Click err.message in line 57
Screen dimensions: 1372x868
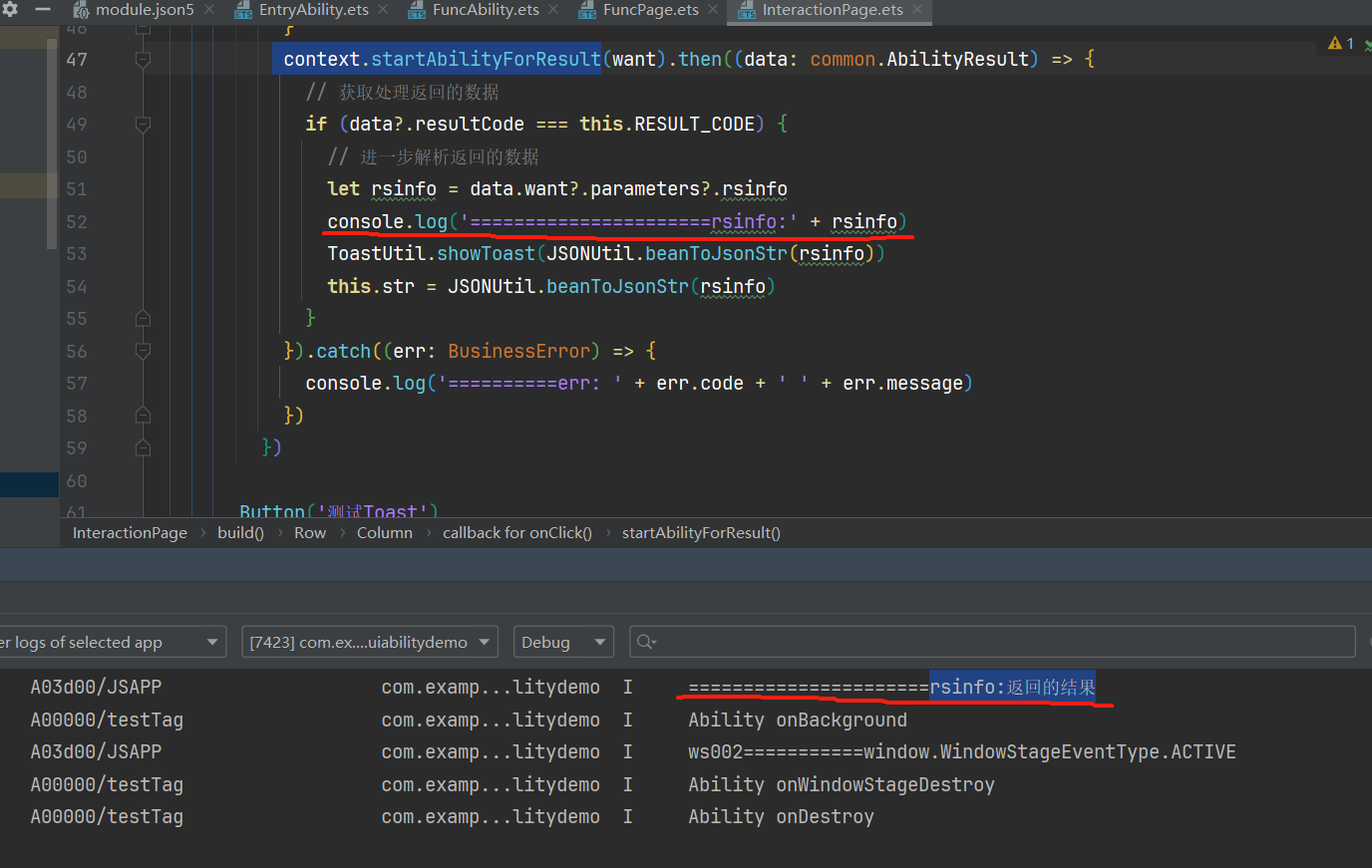(x=903, y=384)
